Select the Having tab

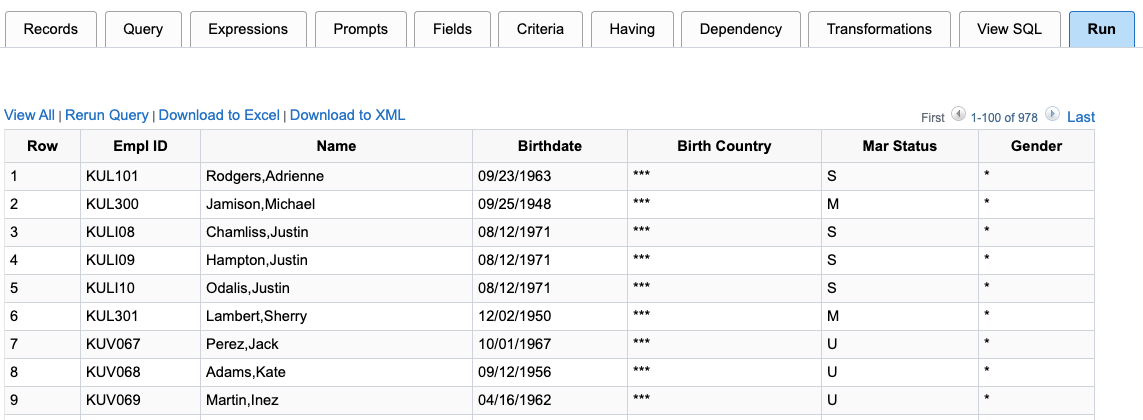coord(632,29)
